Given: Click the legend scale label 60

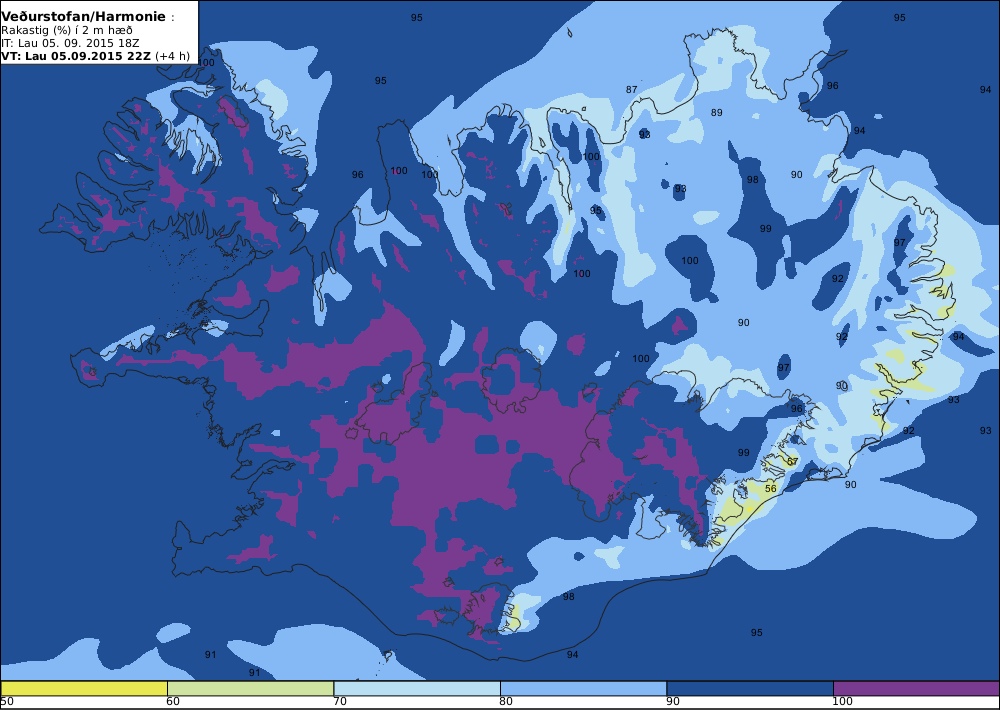Looking at the screenshot, I should [172, 702].
